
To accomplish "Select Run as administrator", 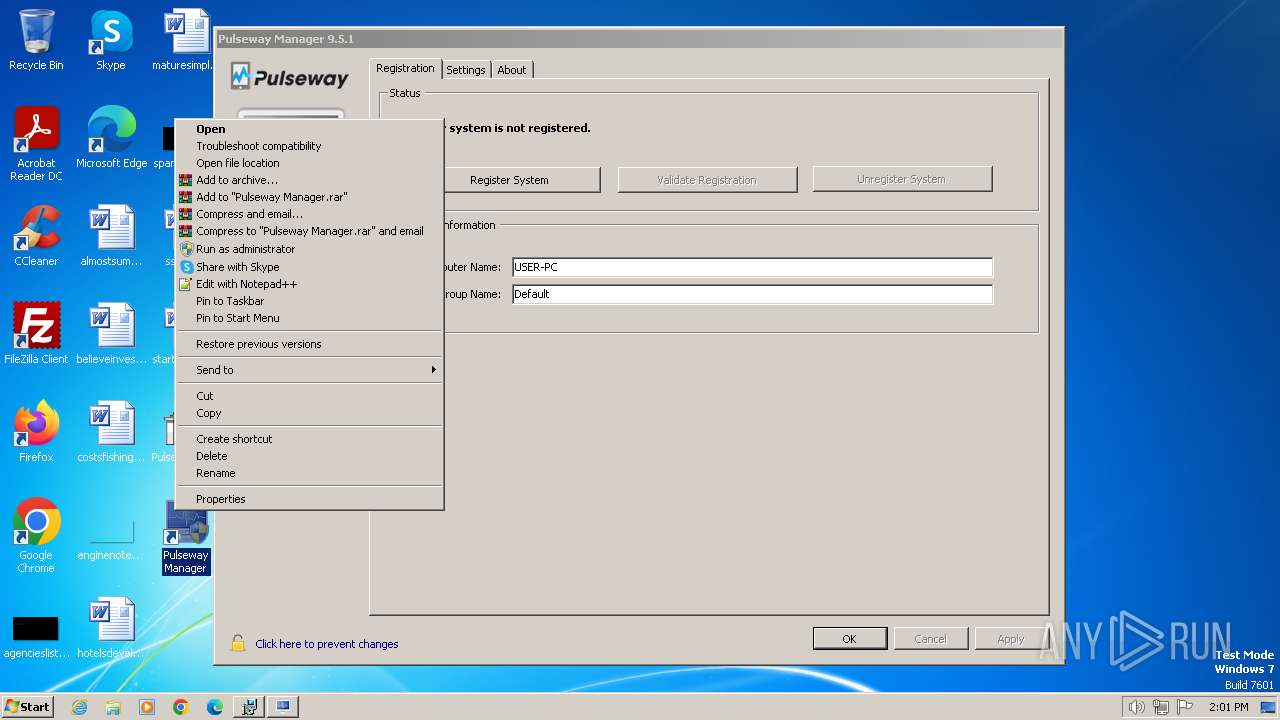I will click(309, 249).
